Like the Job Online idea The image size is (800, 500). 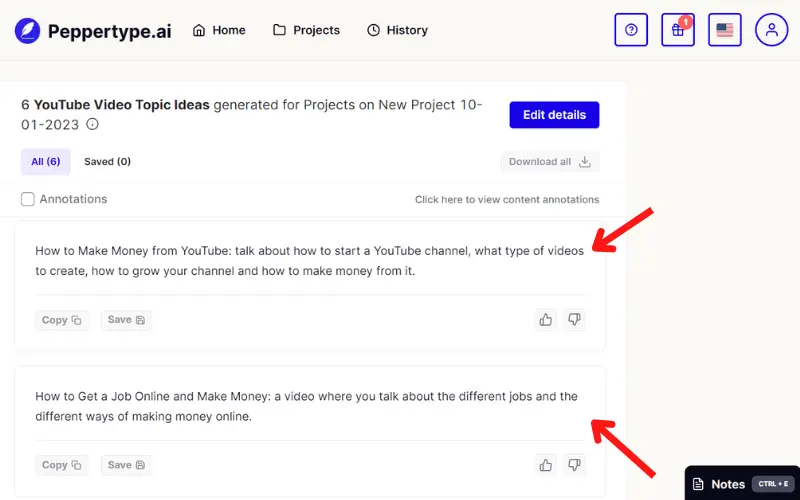[x=545, y=465]
